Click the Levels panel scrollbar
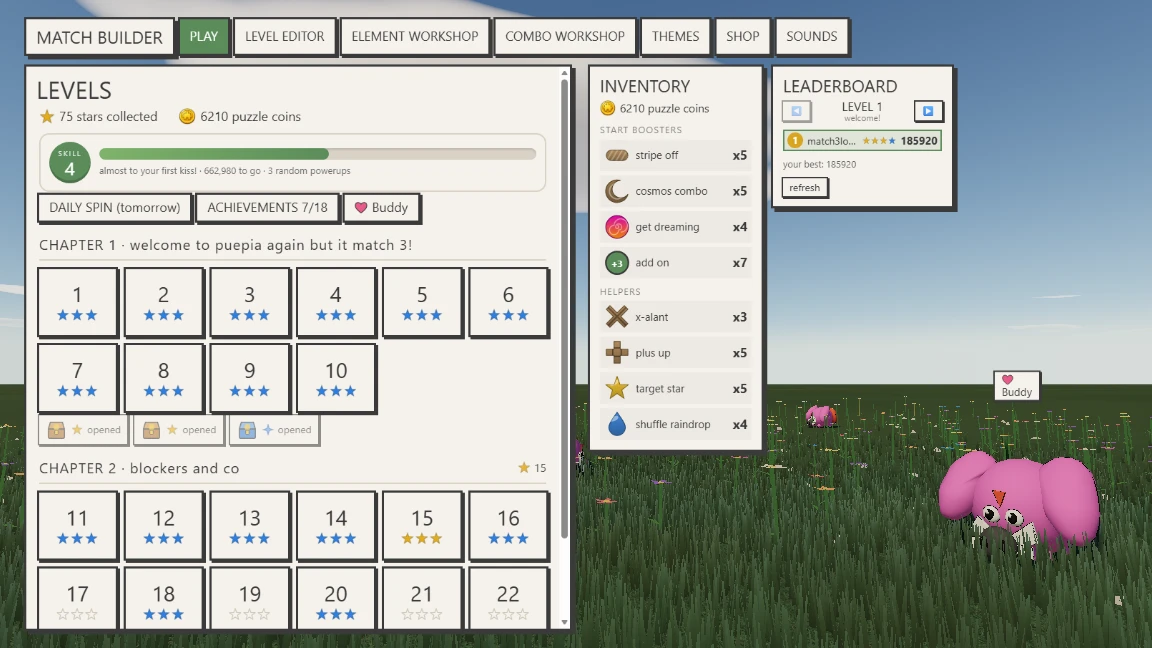 tap(564, 309)
